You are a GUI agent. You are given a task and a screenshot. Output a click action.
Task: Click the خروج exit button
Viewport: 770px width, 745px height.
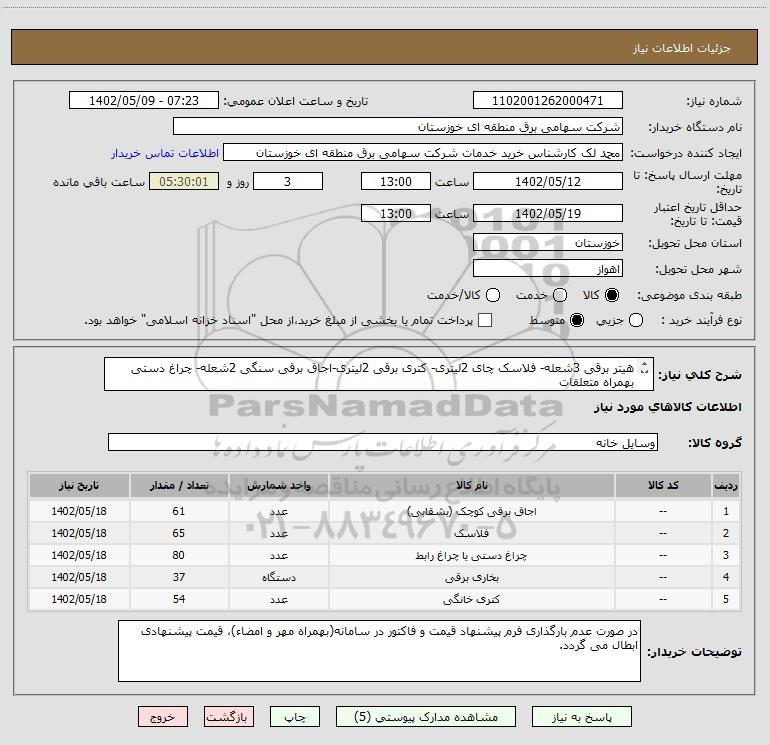tap(163, 717)
